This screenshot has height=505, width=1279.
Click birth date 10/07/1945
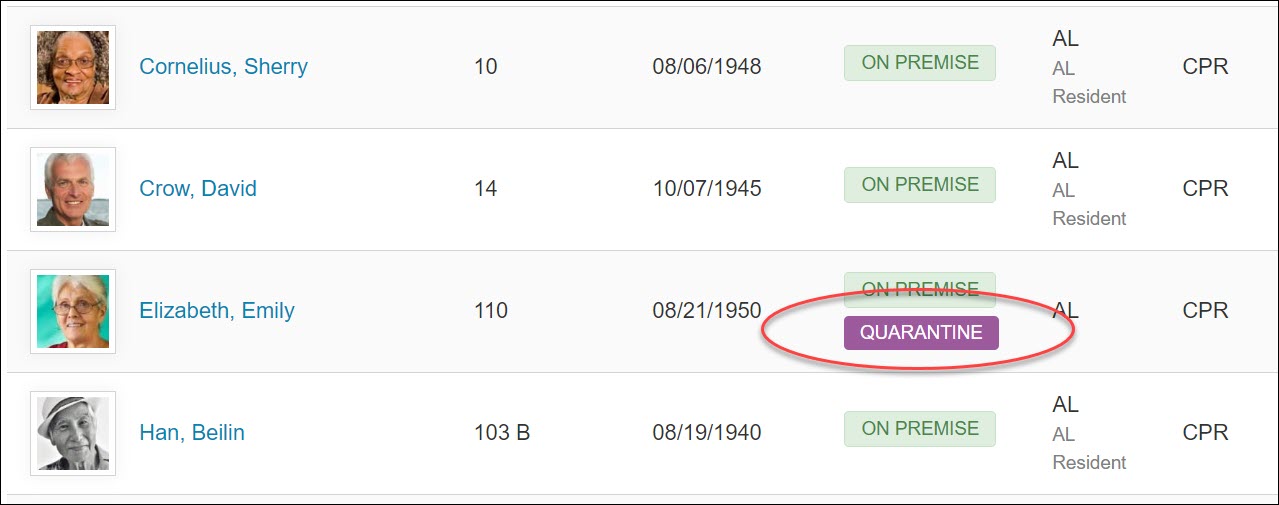[x=707, y=189]
